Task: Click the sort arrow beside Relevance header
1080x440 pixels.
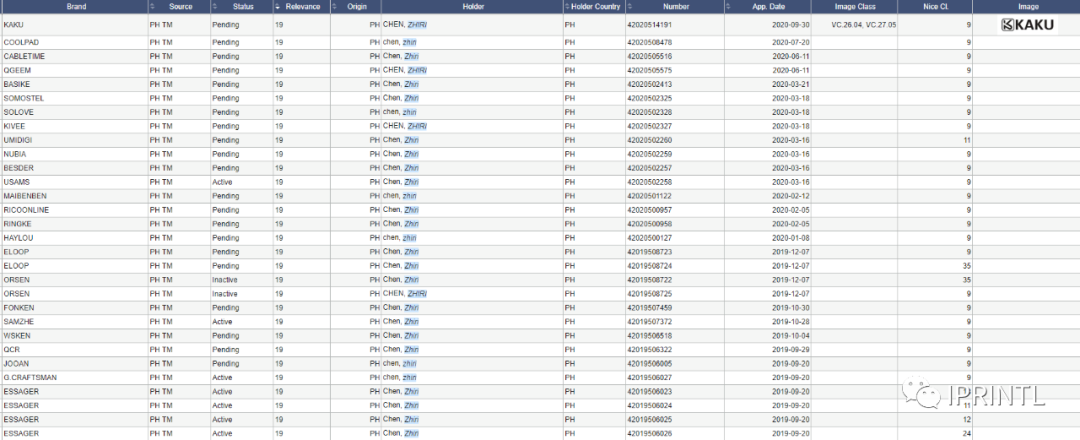Action: point(278,6)
